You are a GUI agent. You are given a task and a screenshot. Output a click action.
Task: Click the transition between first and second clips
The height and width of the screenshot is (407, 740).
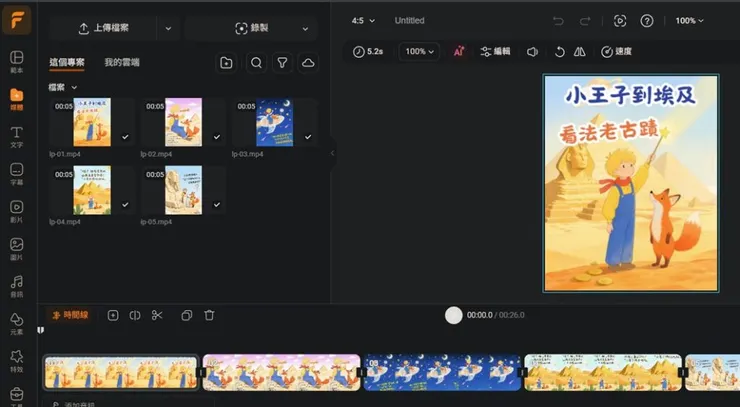click(201, 373)
